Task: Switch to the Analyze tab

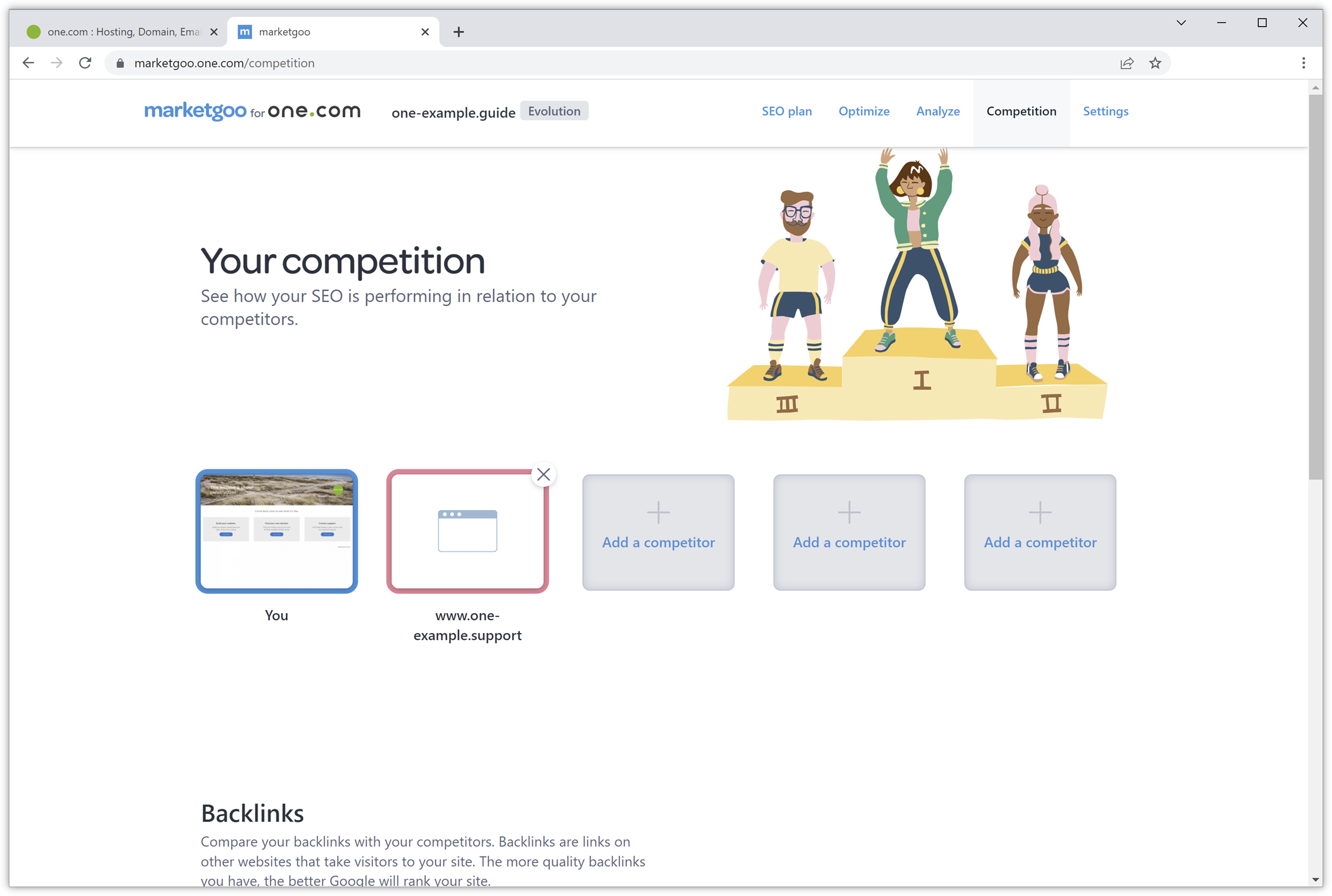Action: [937, 111]
